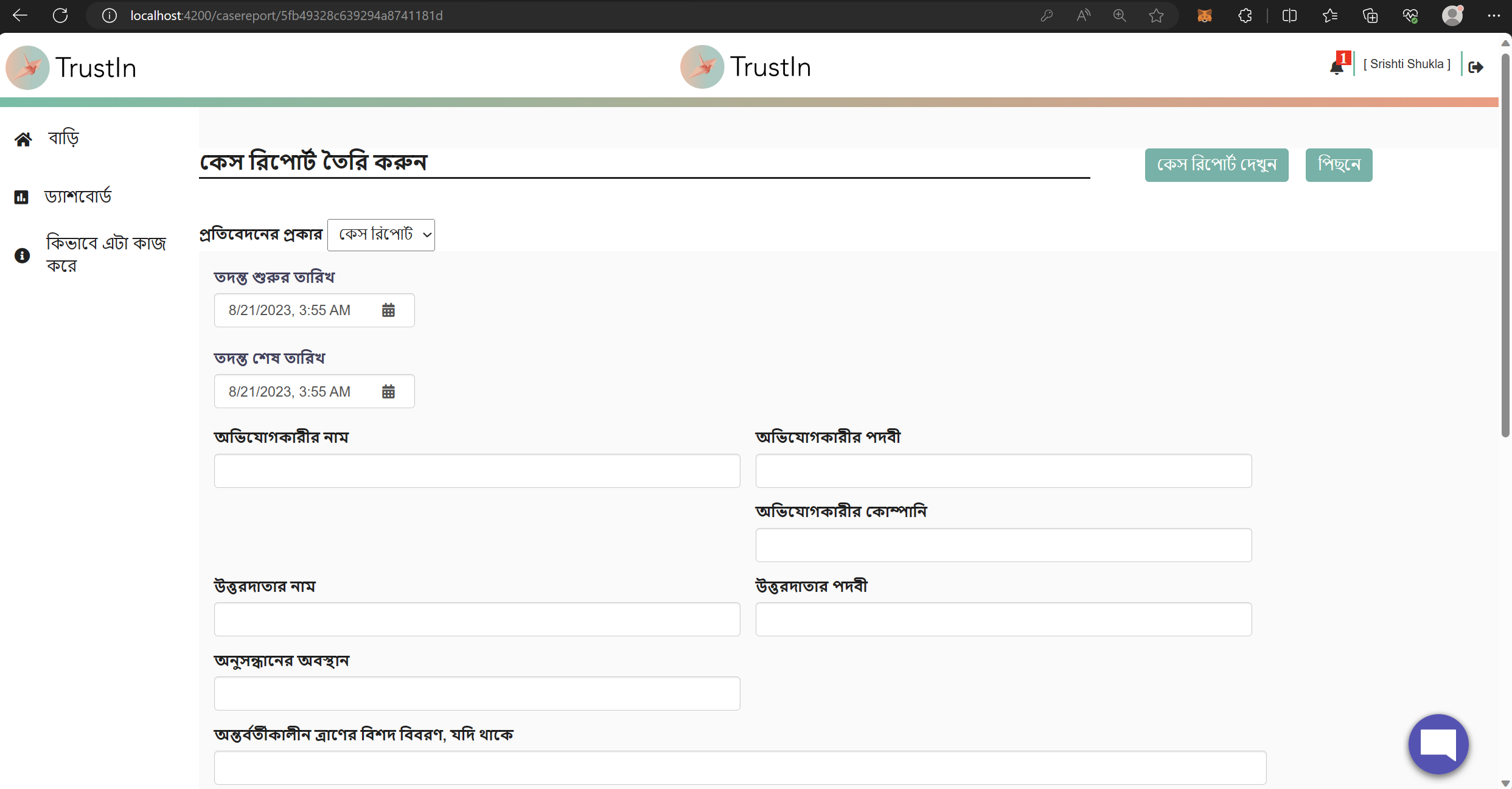Open the প্রতিবেদনের প্রকার dropdown
This screenshot has width=1512, height=789.
pos(381,235)
